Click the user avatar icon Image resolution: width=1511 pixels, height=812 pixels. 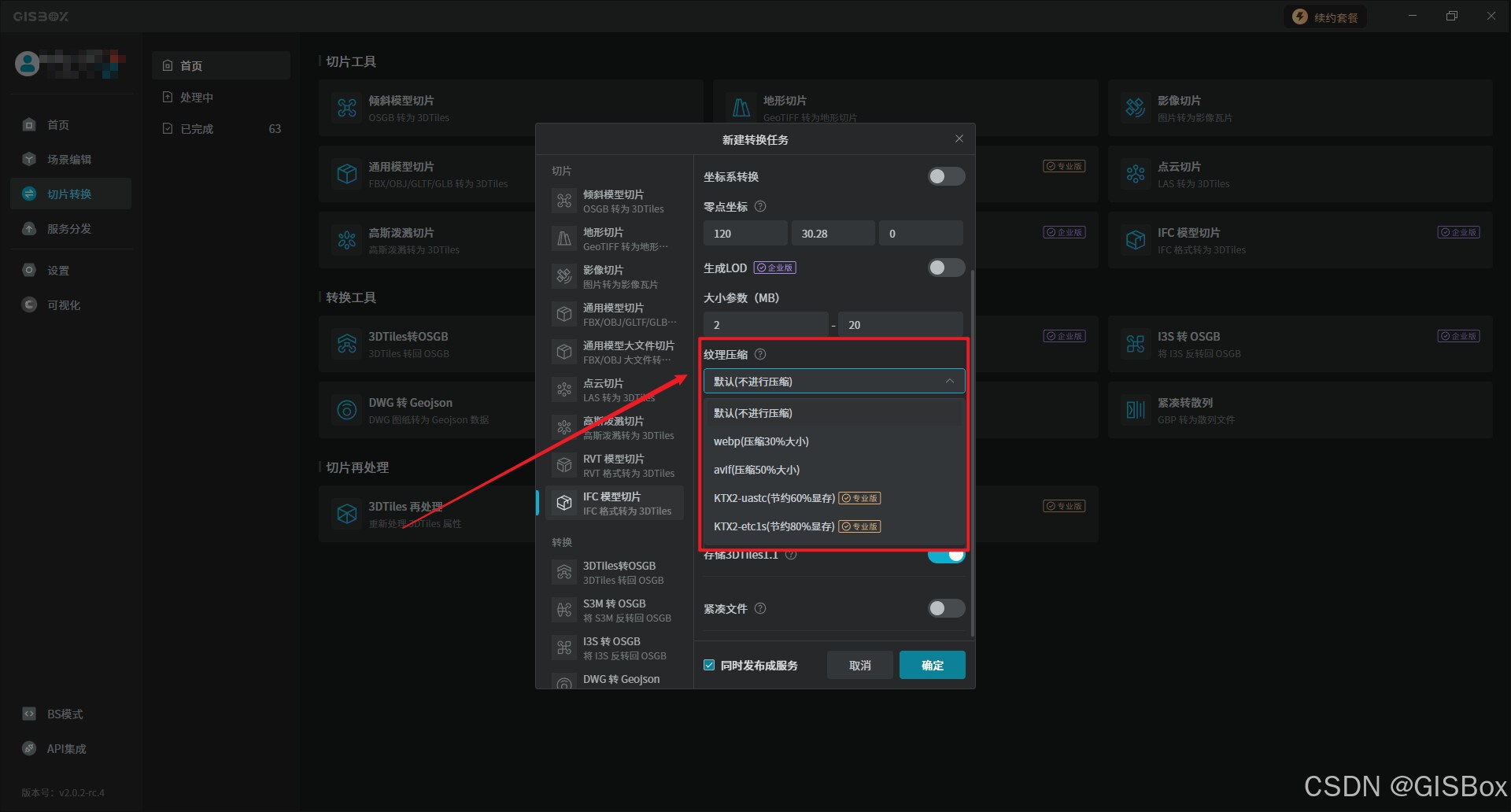point(28,64)
